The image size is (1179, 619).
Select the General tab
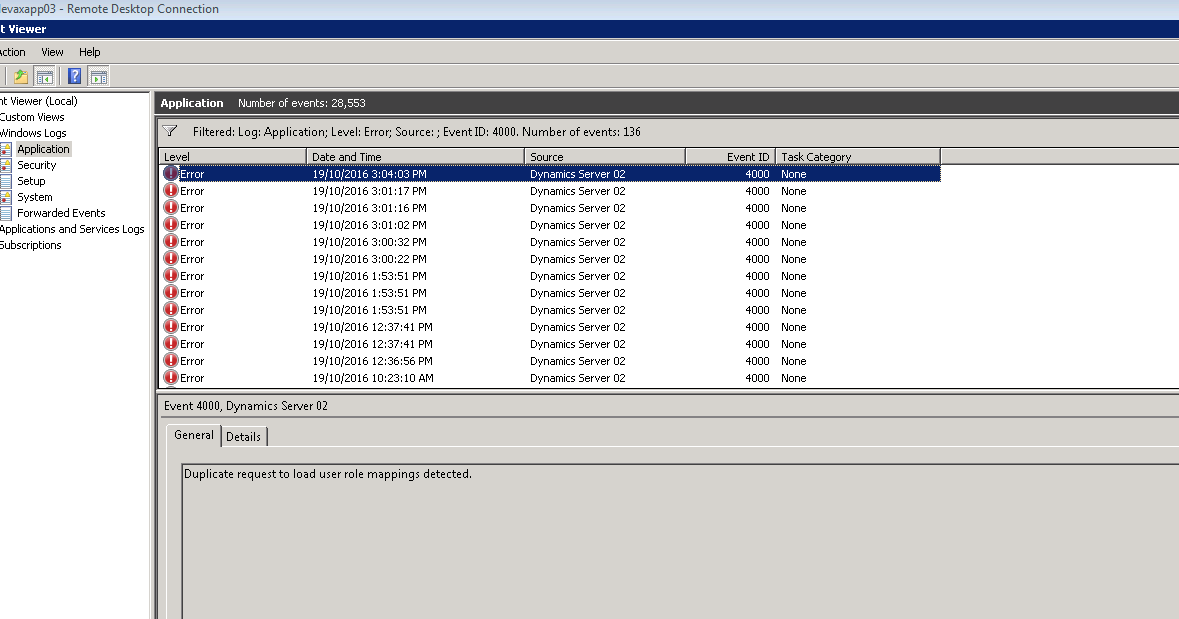(192, 435)
